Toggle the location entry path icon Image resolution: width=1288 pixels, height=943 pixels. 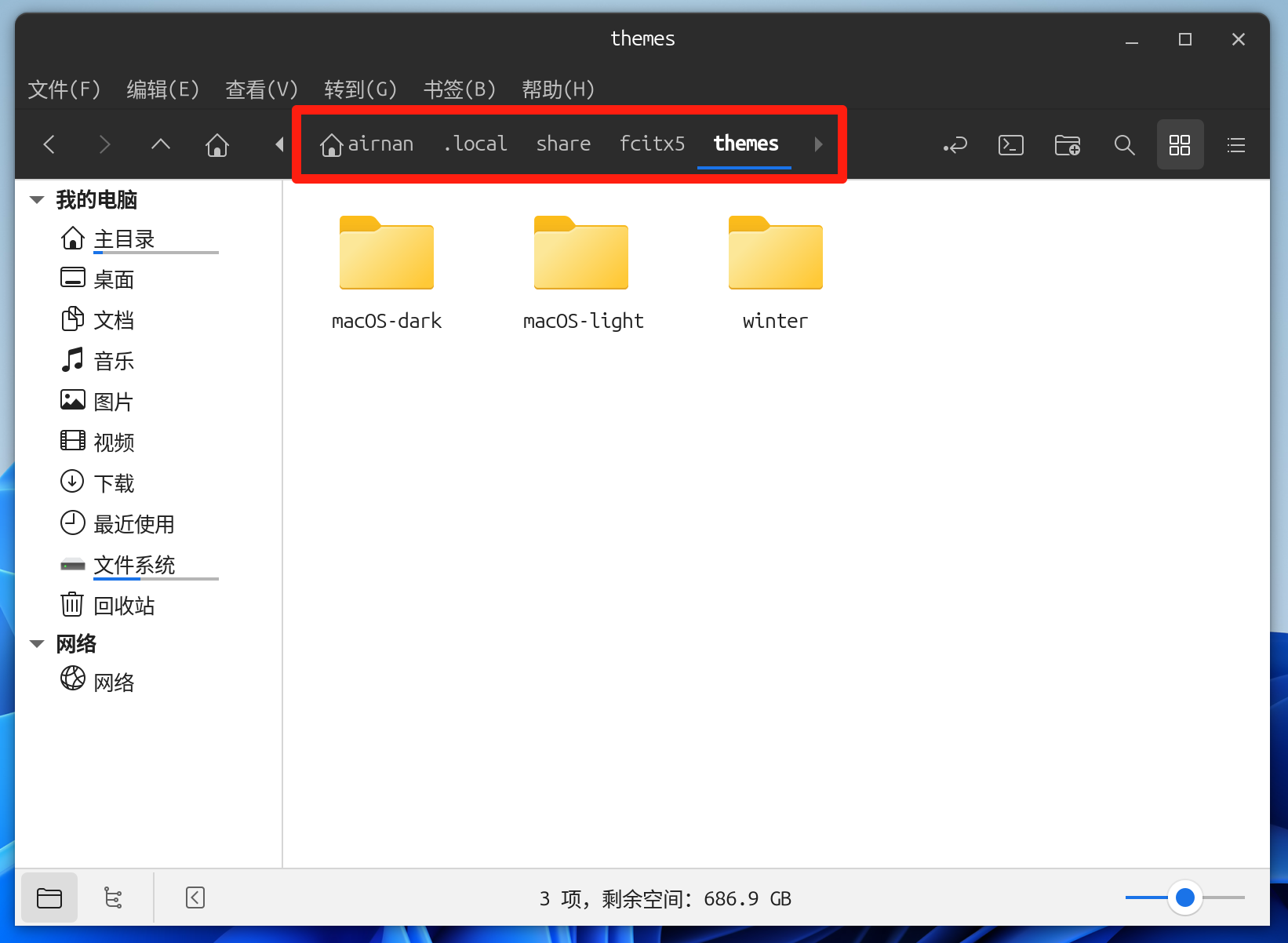(x=955, y=145)
